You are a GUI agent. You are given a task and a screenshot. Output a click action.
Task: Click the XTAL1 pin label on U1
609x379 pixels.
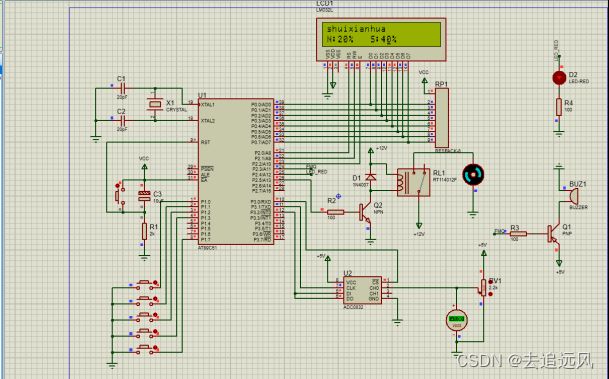207,105
